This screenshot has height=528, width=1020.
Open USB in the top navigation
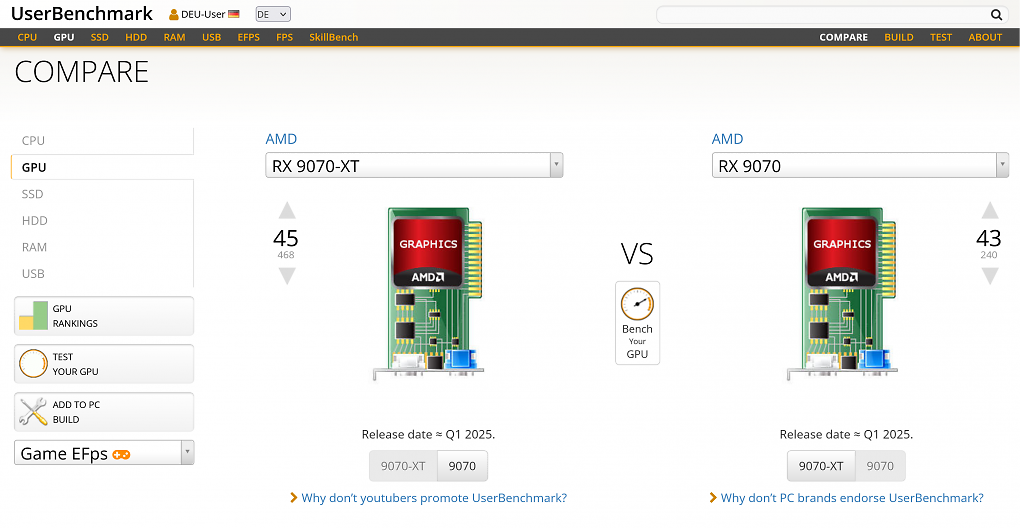click(x=211, y=38)
